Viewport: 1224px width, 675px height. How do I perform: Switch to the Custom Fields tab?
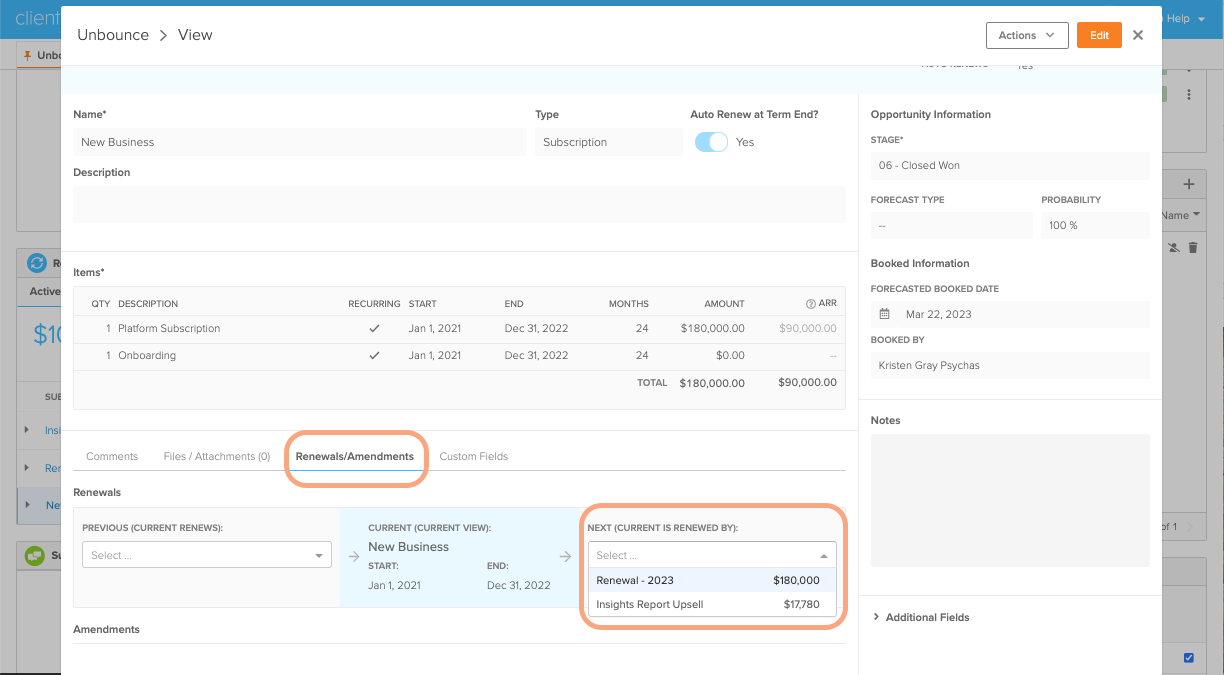point(474,456)
